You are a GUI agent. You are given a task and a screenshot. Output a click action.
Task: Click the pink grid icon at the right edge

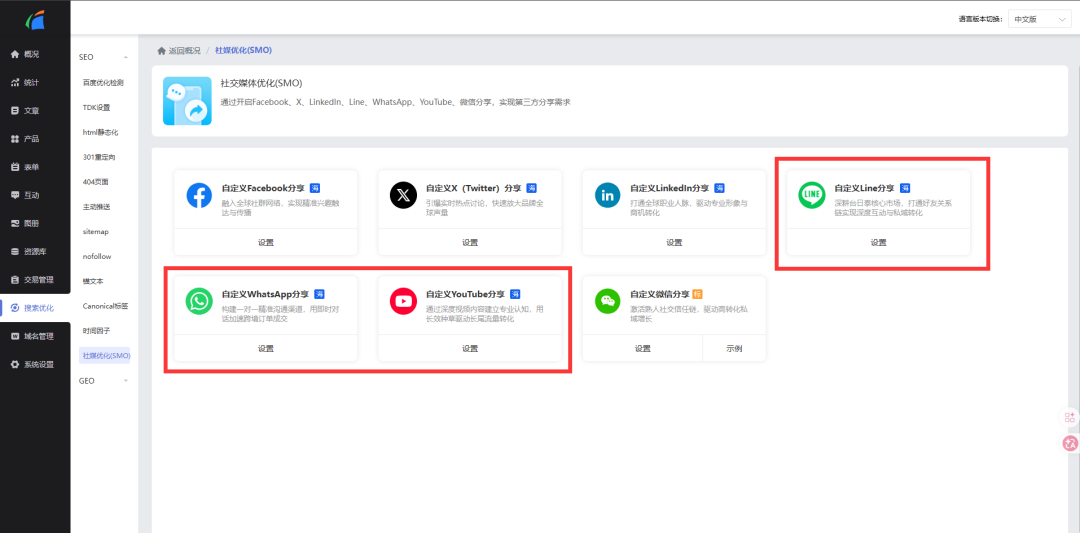click(1070, 417)
